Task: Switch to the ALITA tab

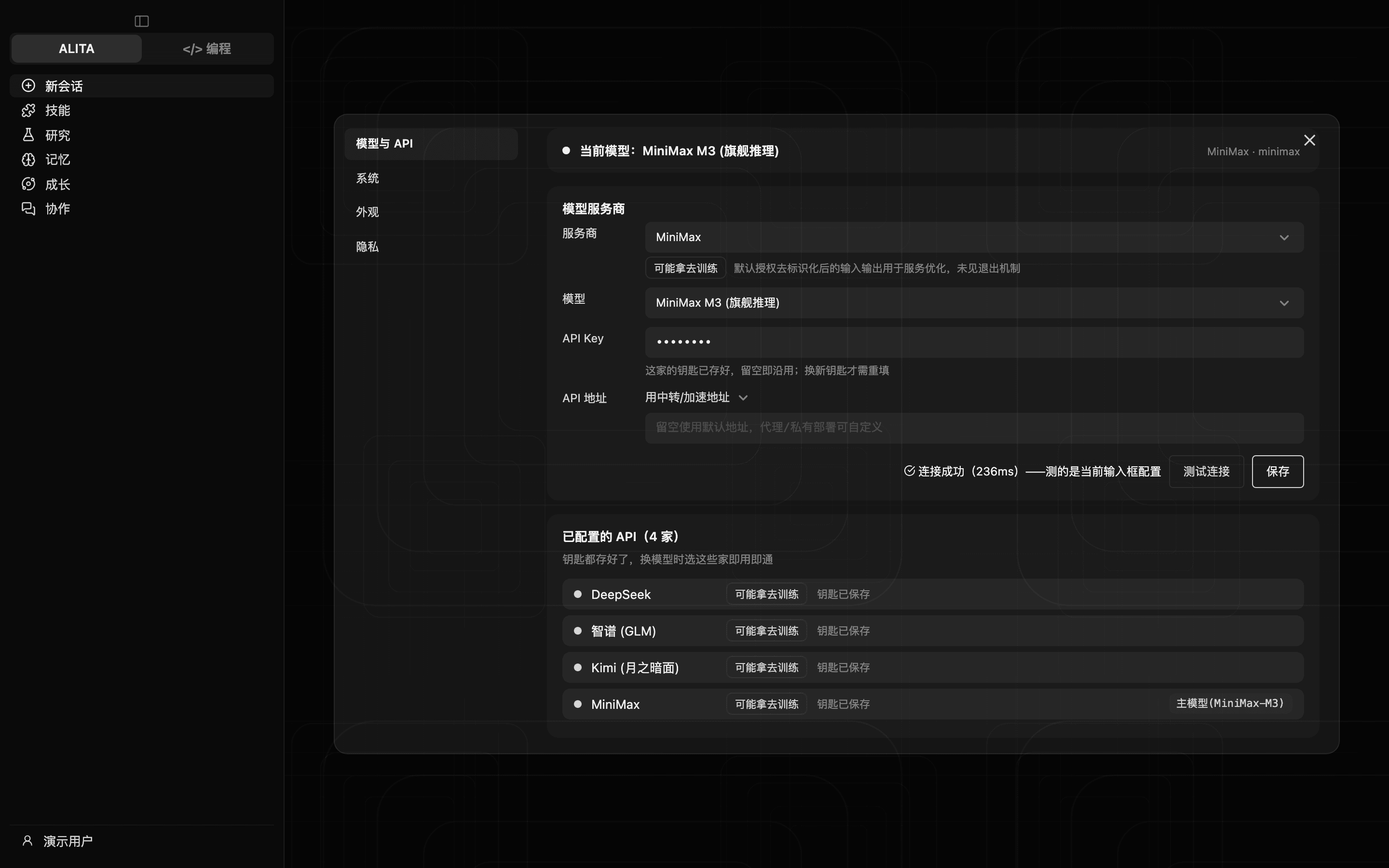Action: (x=76, y=49)
